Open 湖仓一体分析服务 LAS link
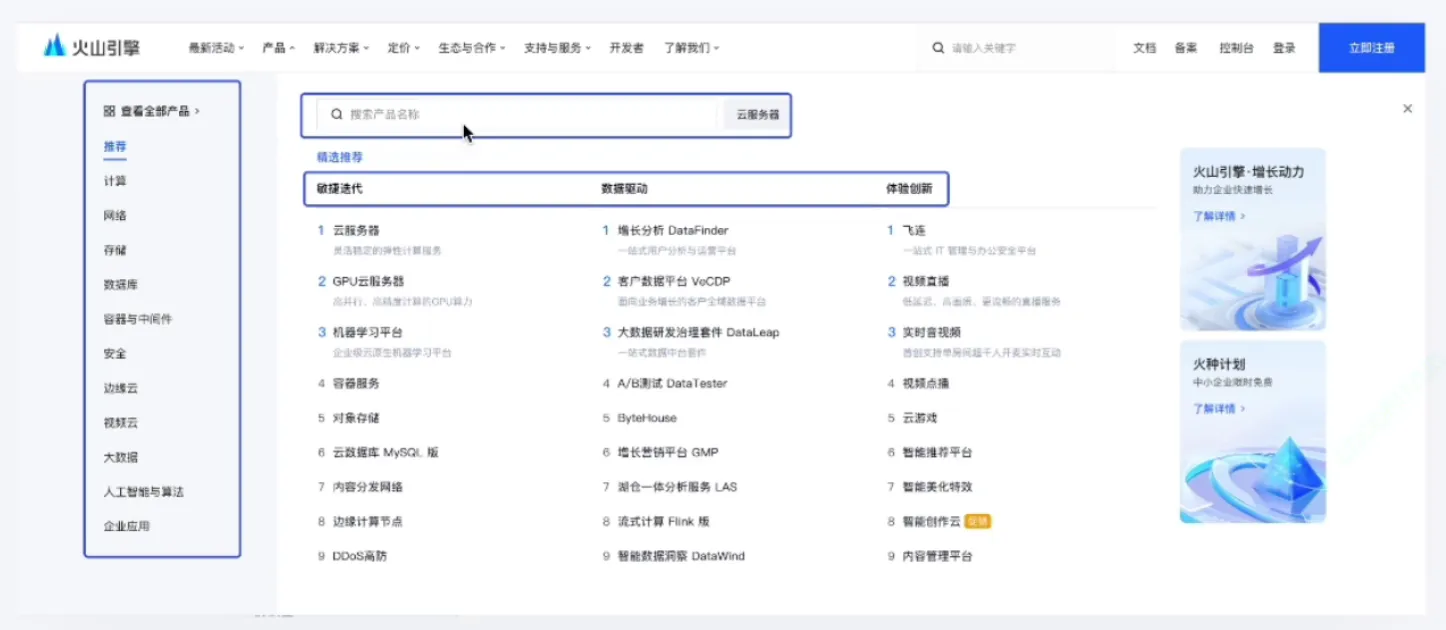1446x630 pixels. click(677, 487)
